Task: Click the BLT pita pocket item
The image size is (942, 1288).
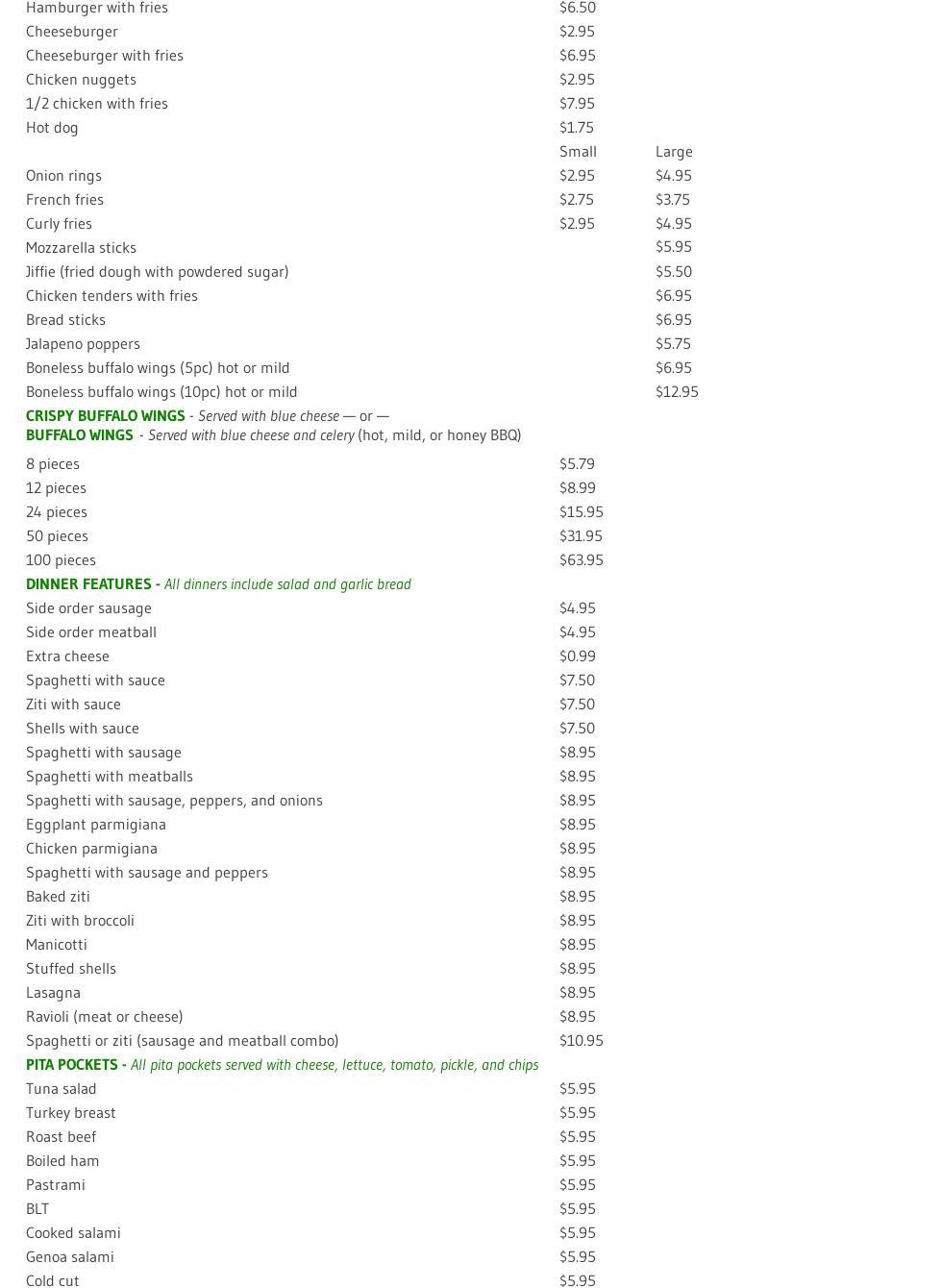Action: (37, 1209)
